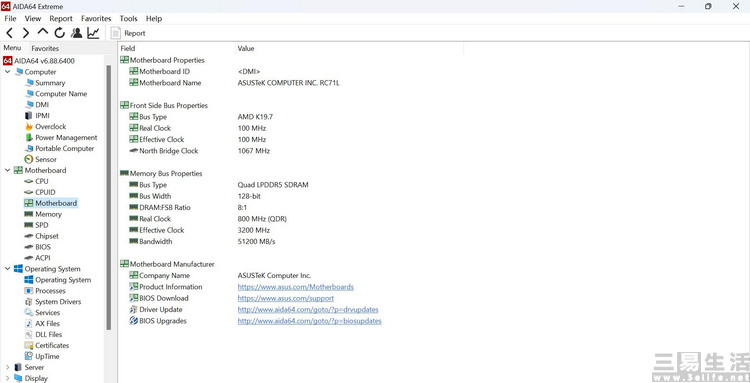Click the Back navigation arrow
Screen dimensions: 750x383
pos(10,33)
